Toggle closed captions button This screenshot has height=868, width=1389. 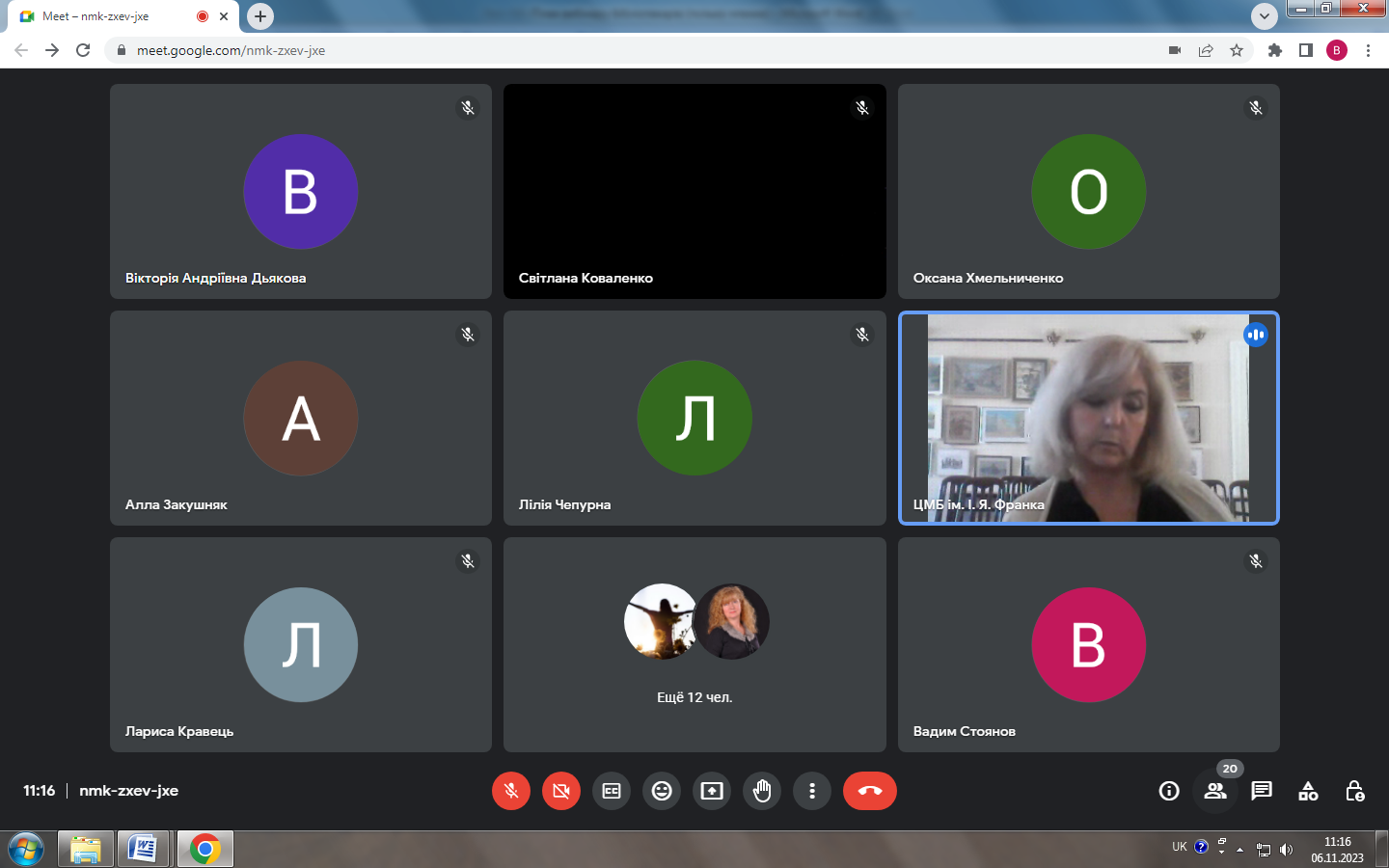click(x=612, y=791)
